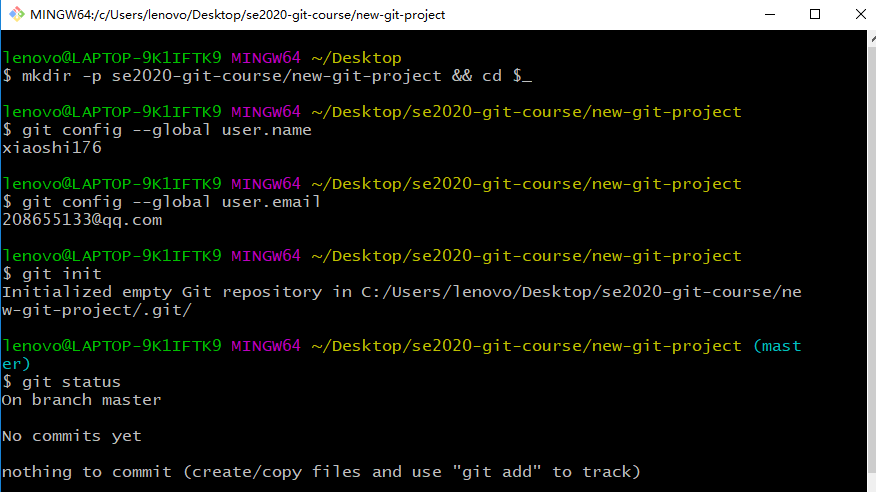Viewport: 876px width, 492px height.
Task: Click the git init command text
Action: click(62, 274)
